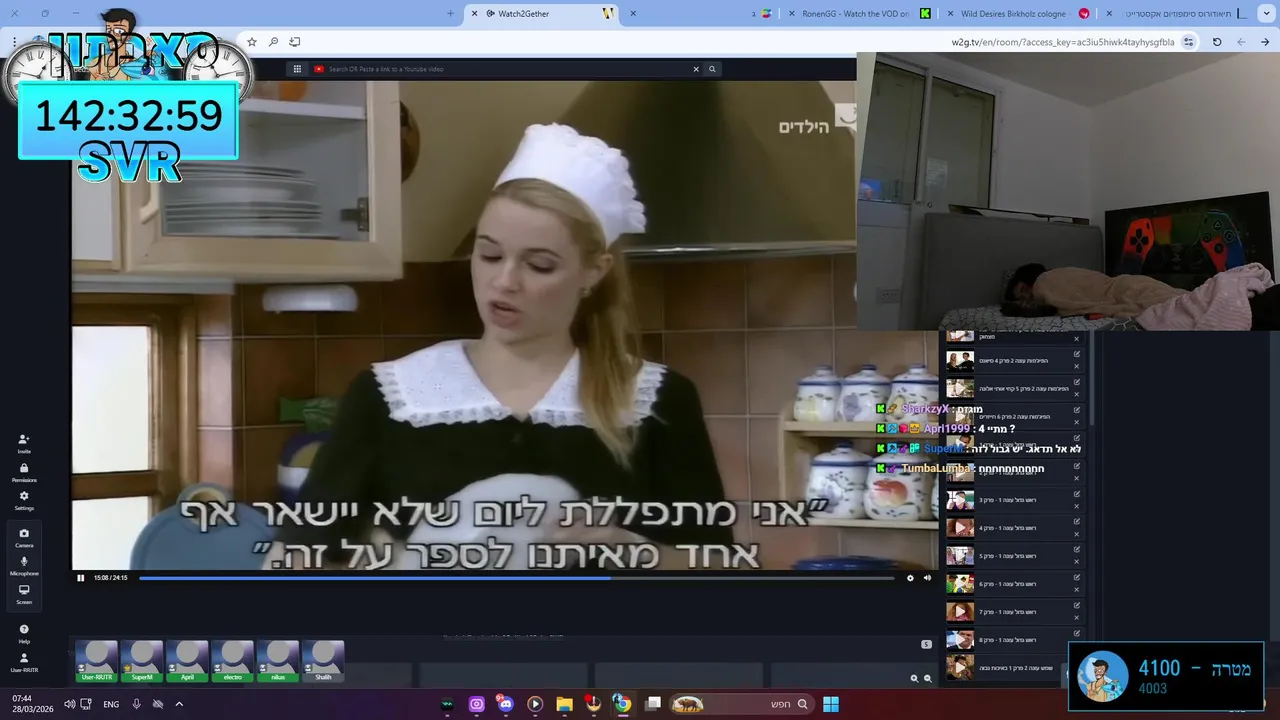Image resolution: width=1280 pixels, height=720 pixels.
Task: Select the April participant tile
Action: (x=187, y=661)
